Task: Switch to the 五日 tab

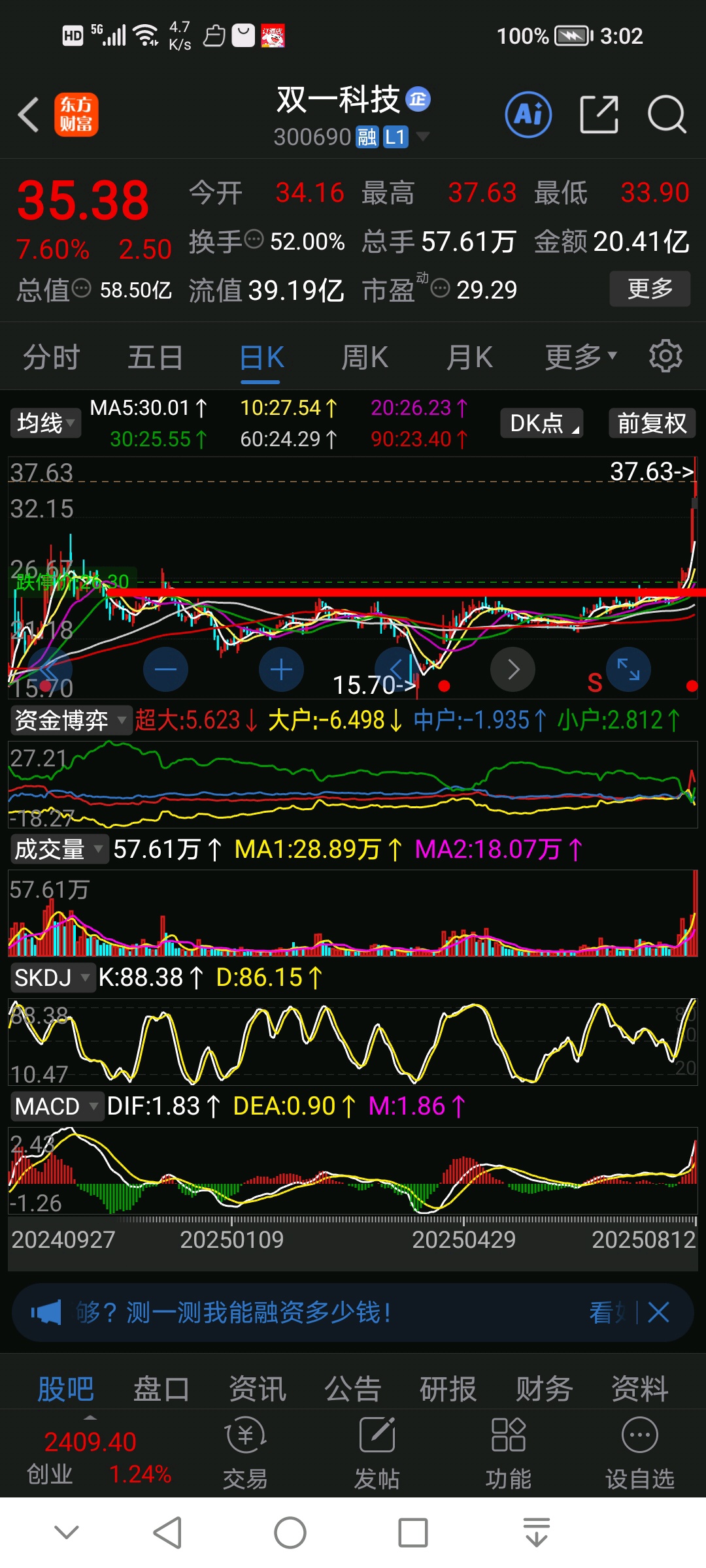Action: [x=155, y=357]
